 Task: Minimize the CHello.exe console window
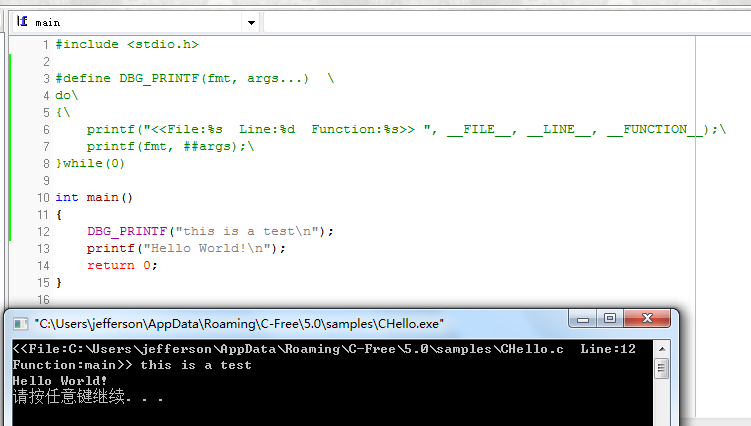point(582,319)
